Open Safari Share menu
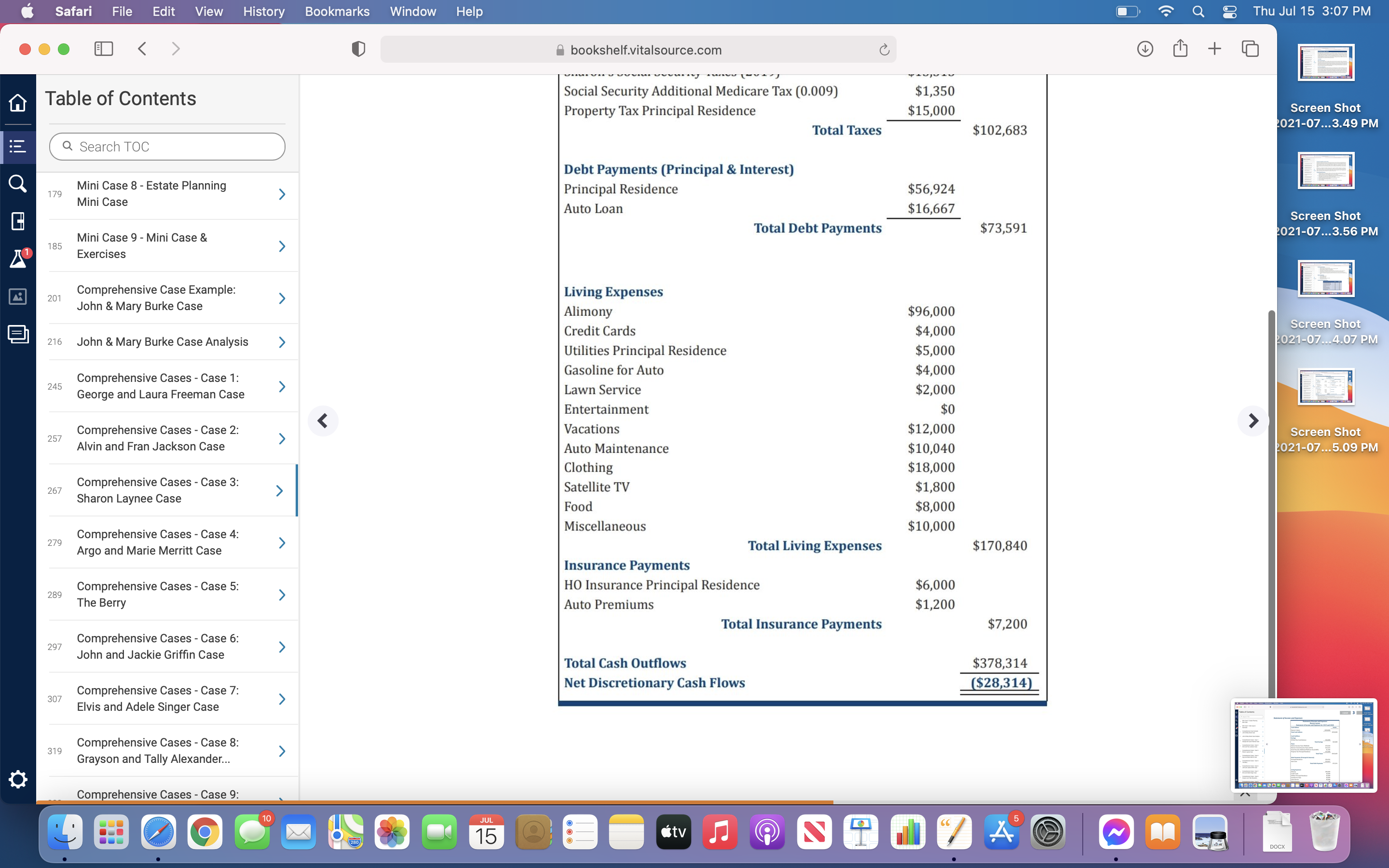1389x868 pixels. point(1180,48)
